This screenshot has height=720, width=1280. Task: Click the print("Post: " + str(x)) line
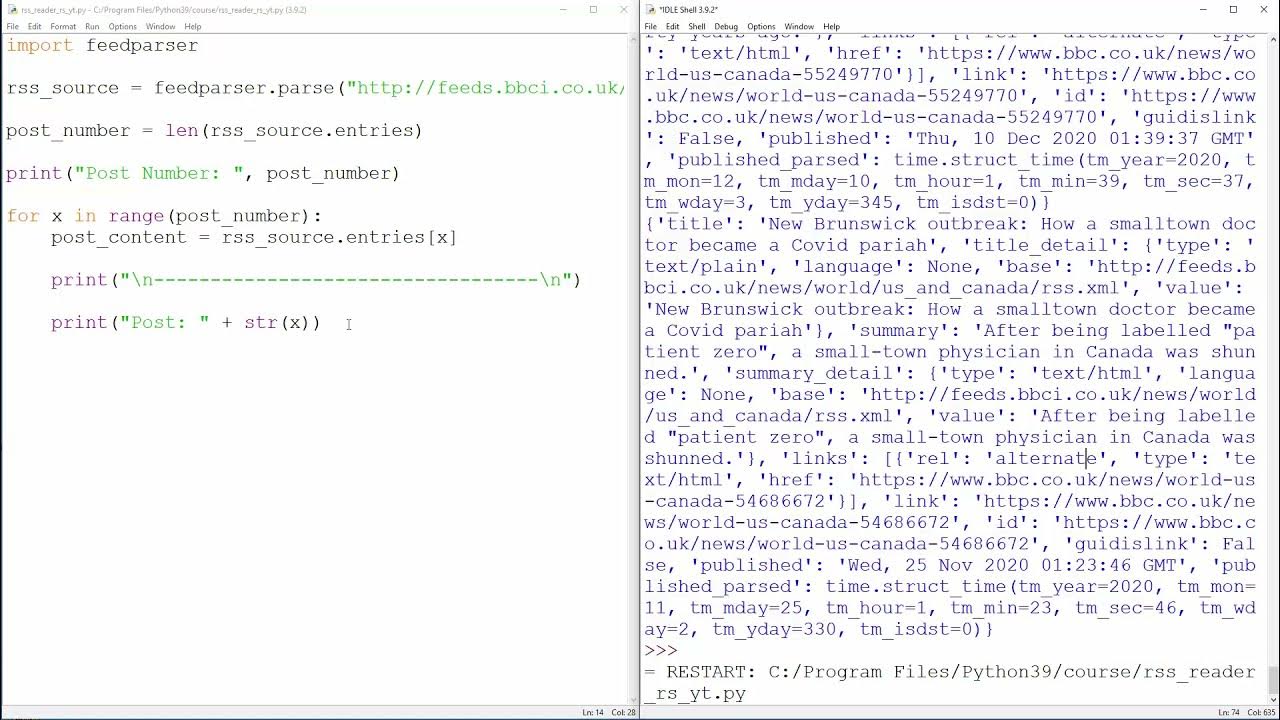(186, 322)
